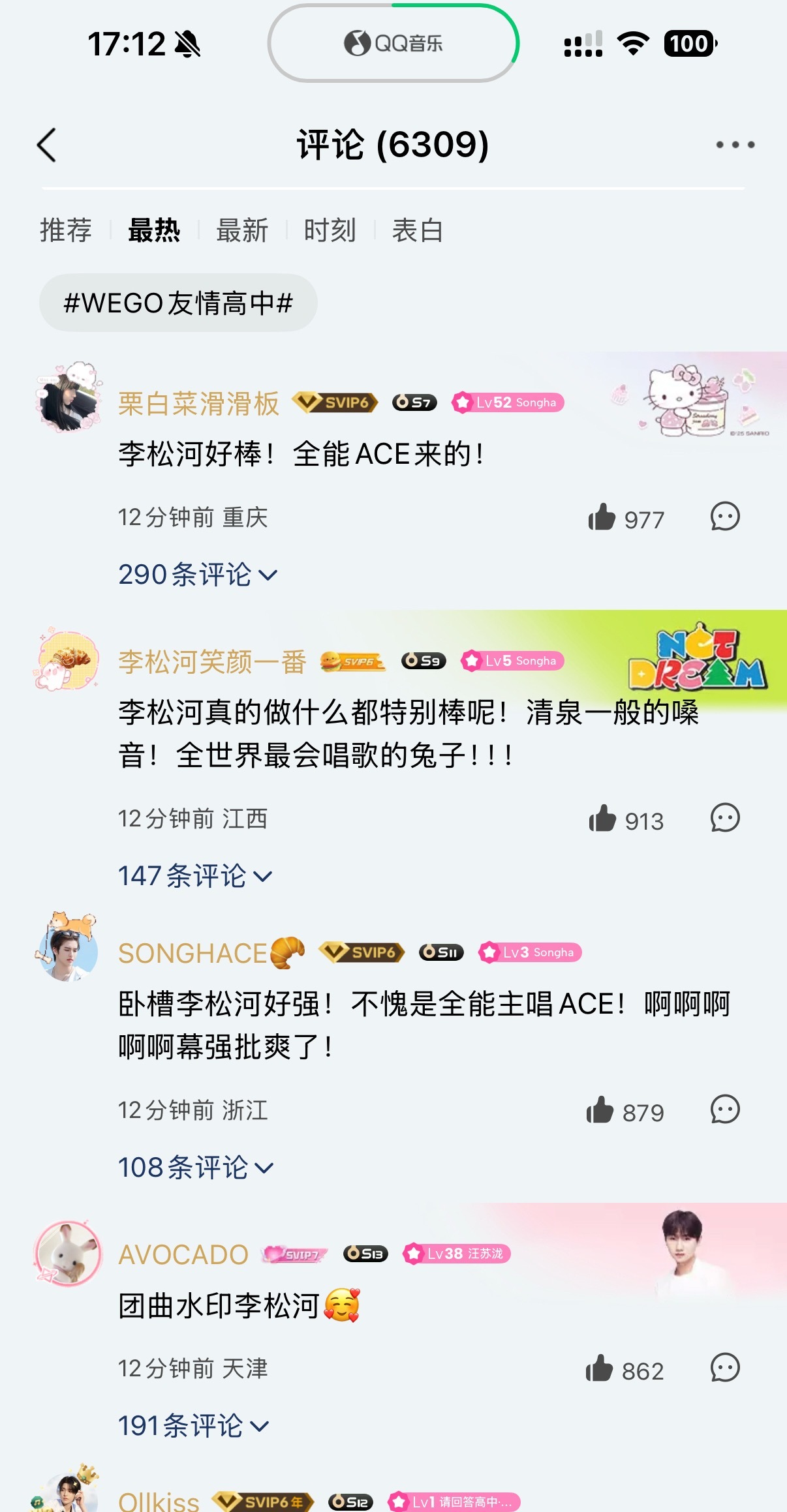
Task: Reply to 李松河笑颜一番's comment via bubble icon
Action: click(x=725, y=818)
